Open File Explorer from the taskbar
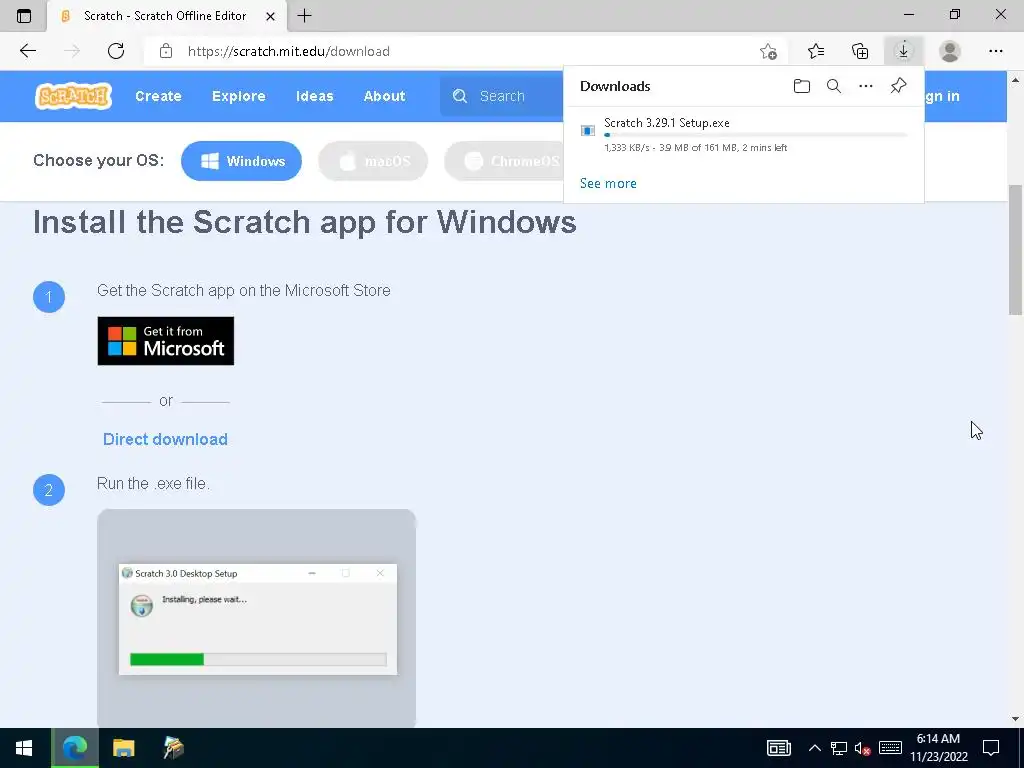1024x768 pixels. tap(123, 748)
